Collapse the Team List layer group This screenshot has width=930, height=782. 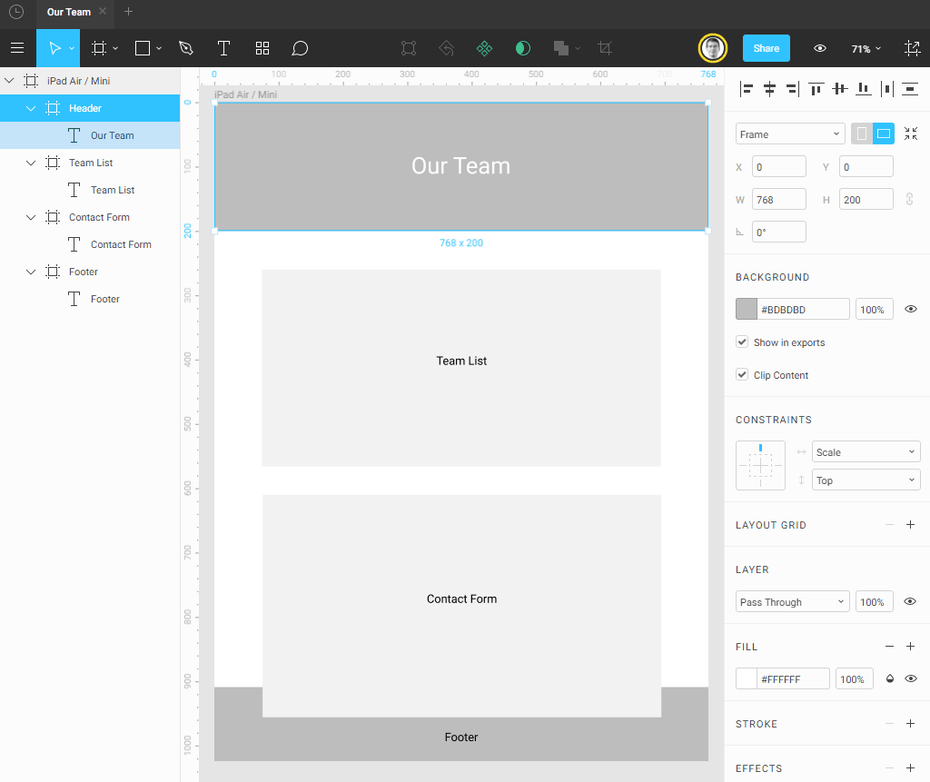pos(31,163)
